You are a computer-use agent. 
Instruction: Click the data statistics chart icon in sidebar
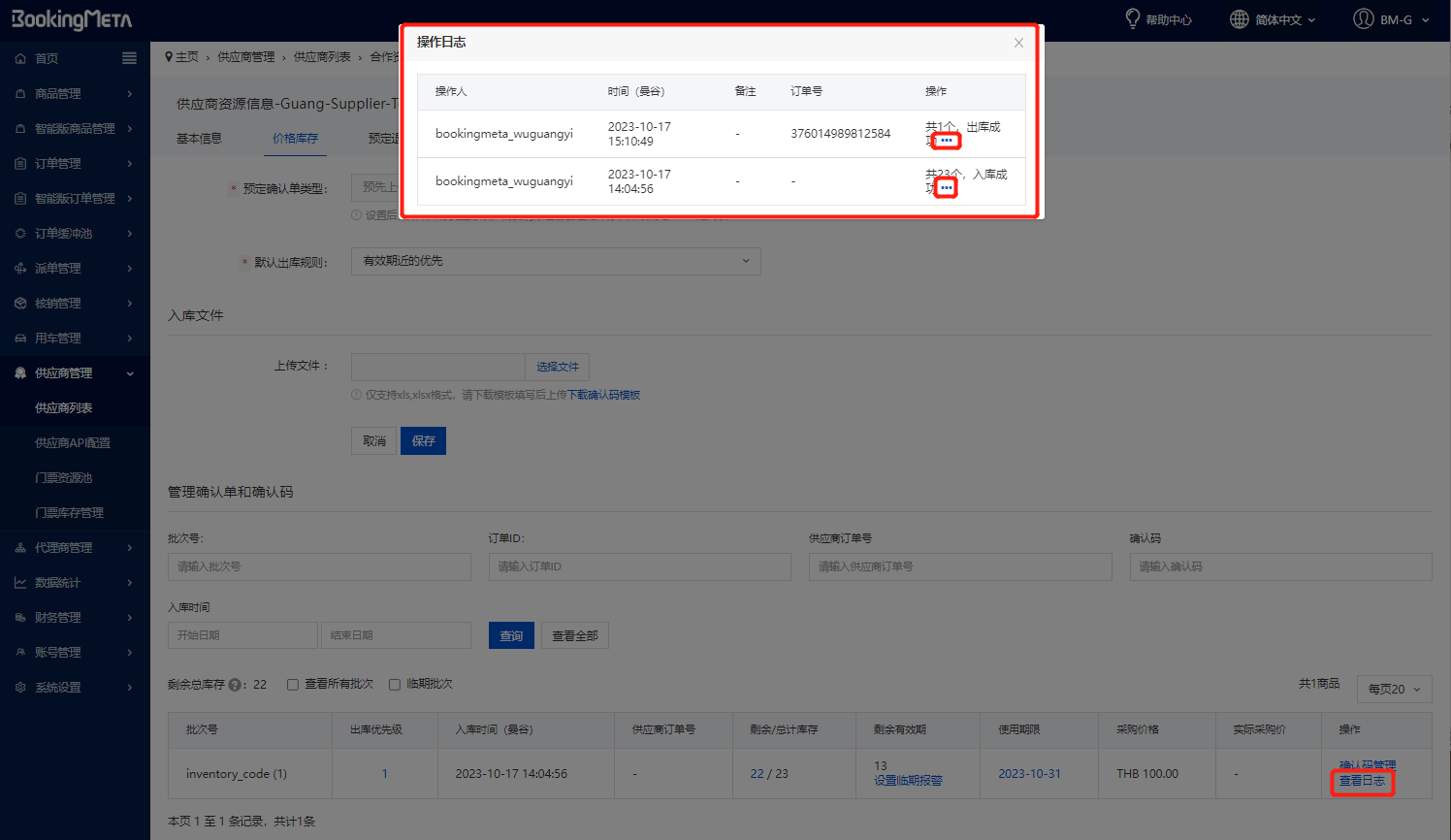click(x=20, y=583)
